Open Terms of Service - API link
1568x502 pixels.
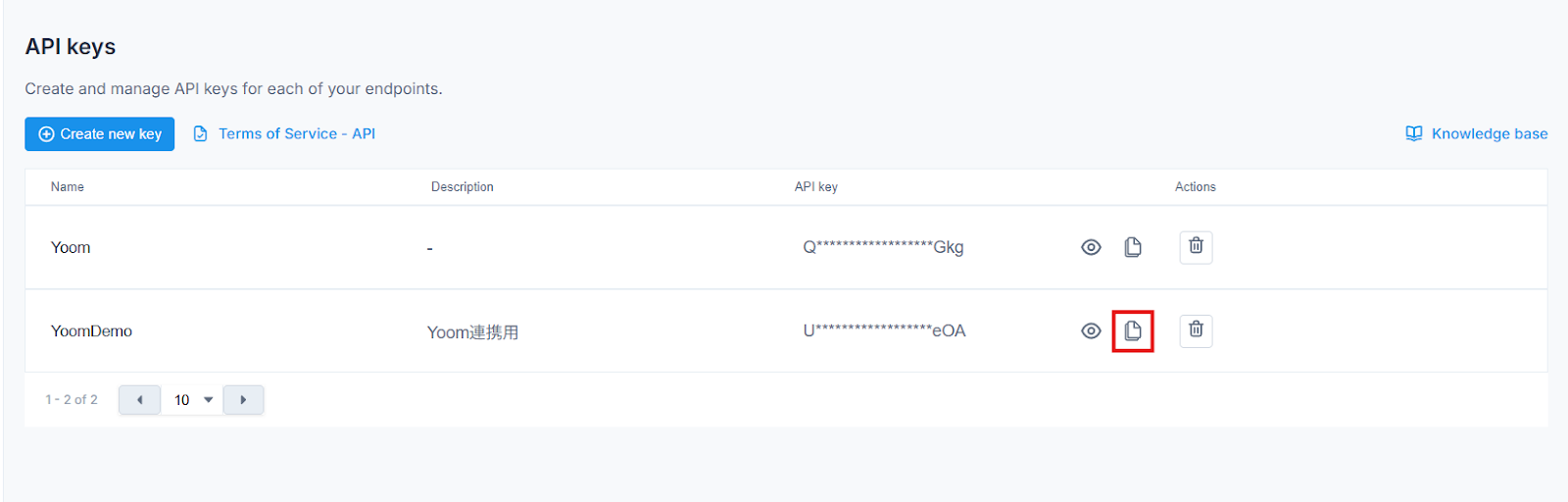[x=297, y=133]
